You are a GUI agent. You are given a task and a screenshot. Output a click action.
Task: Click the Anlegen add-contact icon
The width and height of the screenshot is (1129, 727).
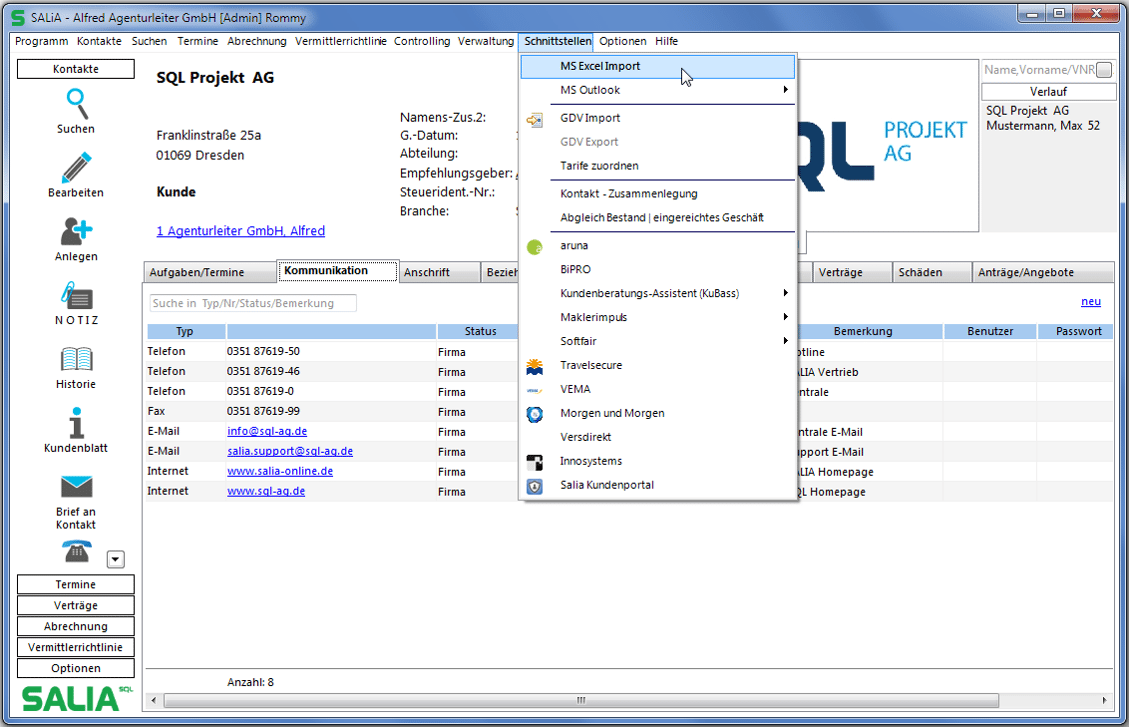(x=76, y=231)
